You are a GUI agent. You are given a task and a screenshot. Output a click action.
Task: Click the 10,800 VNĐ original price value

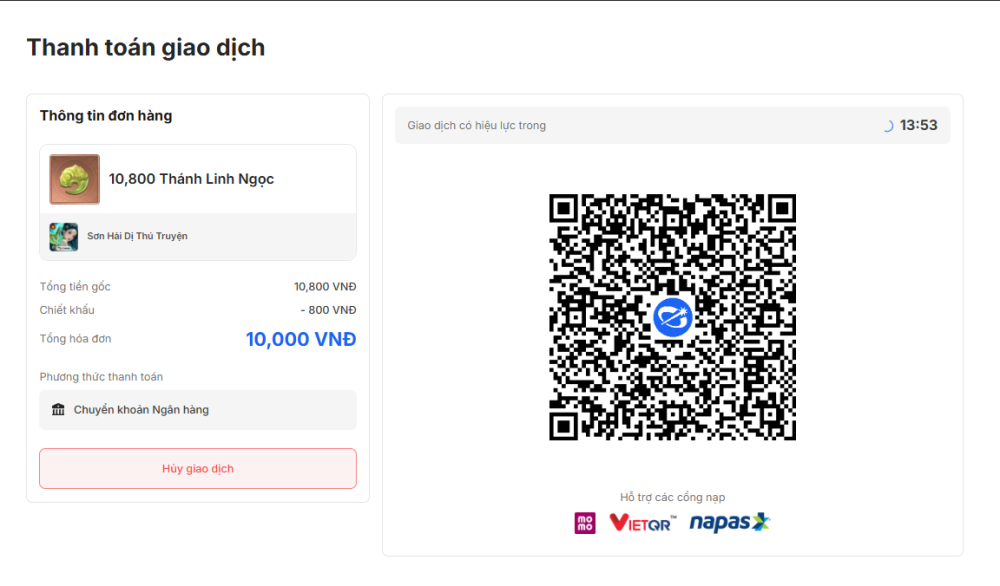coord(325,287)
